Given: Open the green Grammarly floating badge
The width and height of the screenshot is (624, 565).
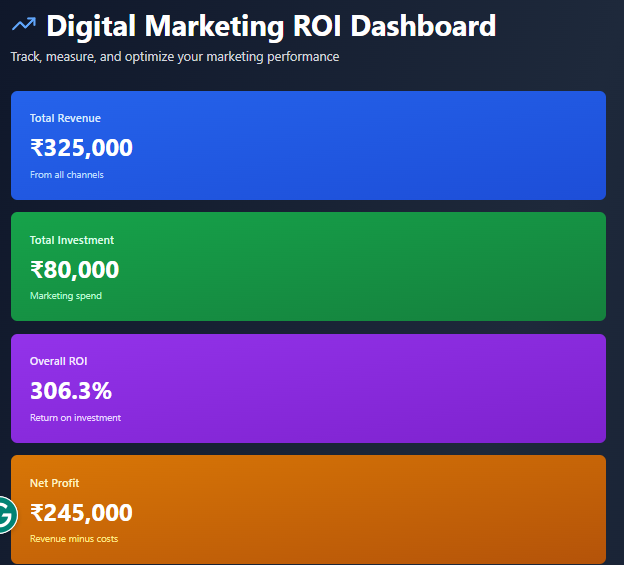Looking at the screenshot, I should [6, 515].
